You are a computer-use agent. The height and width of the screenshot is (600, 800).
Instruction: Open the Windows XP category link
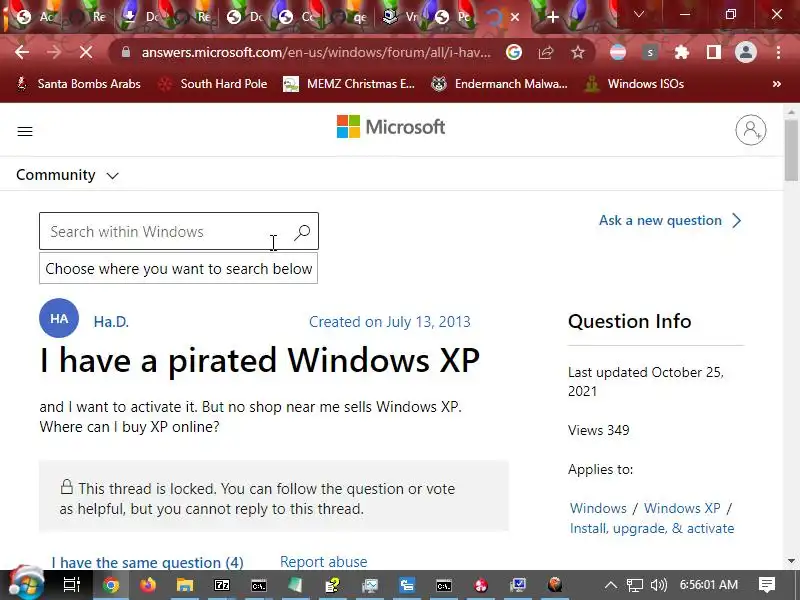[x=682, y=508]
